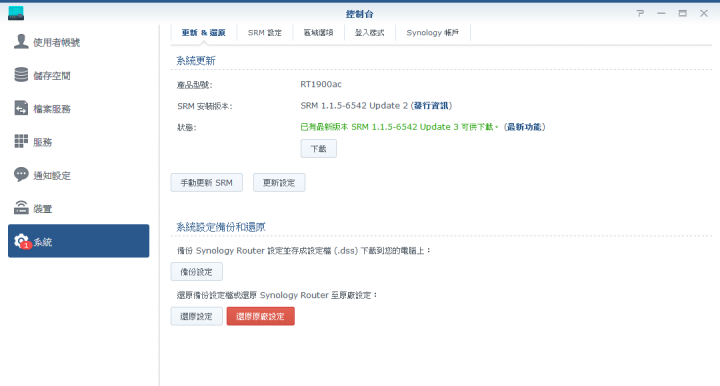
Task: Click 手動更新 SRM button
Action: pyautogui.click(x=207, y=183)
